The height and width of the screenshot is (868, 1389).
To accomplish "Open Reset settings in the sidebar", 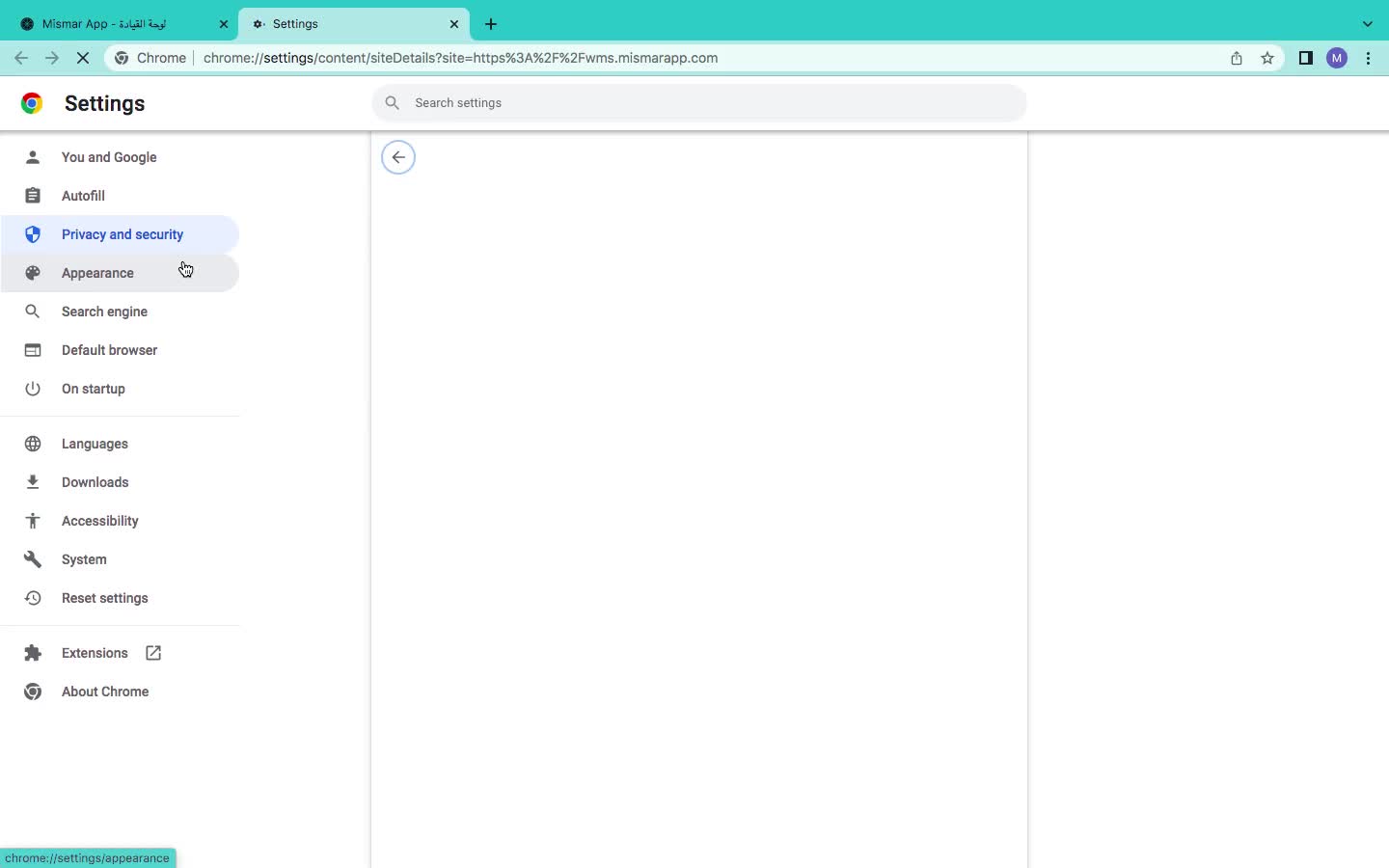I will [x=104, y=598].
